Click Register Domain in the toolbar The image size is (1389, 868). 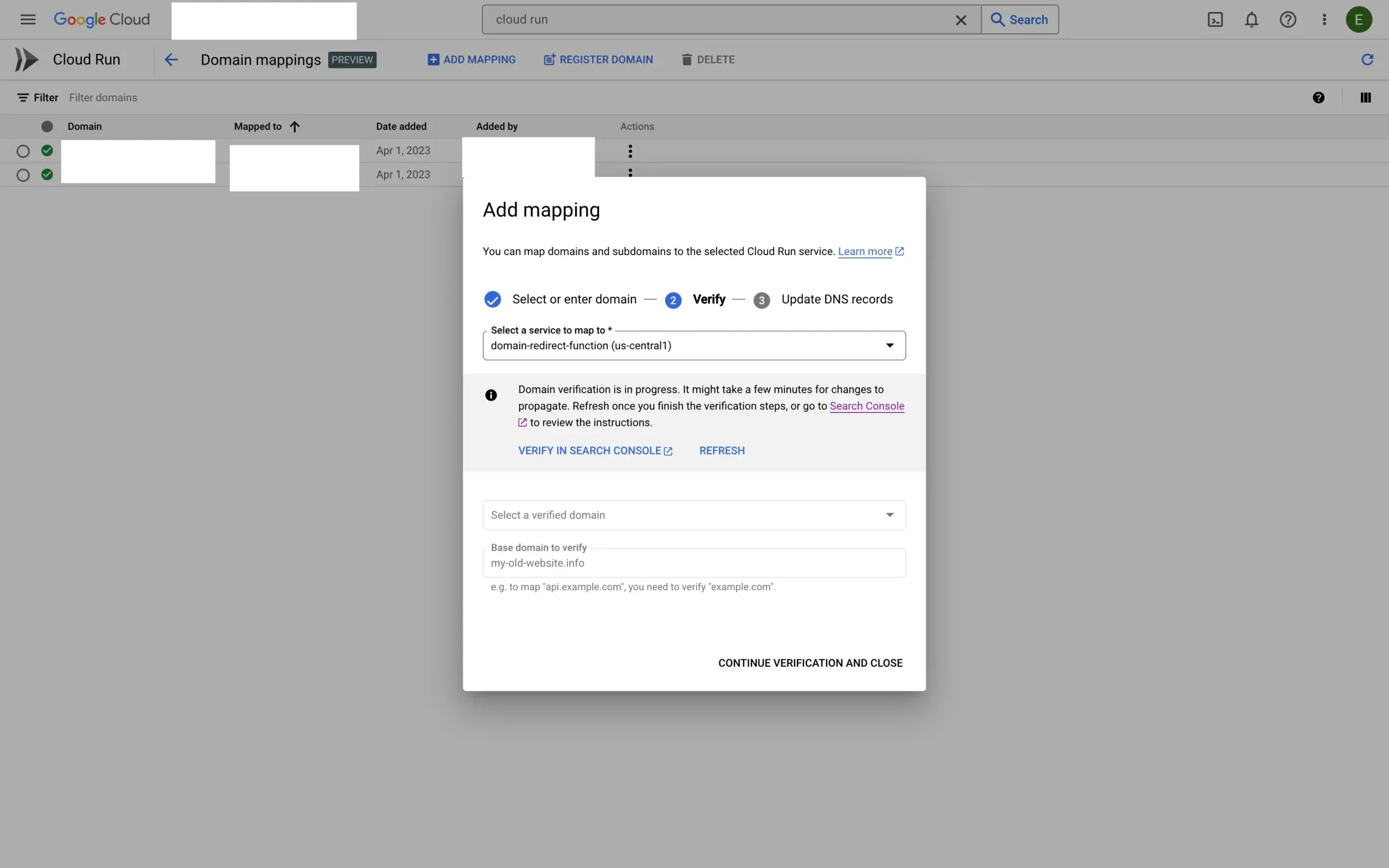tap(597, 59)
